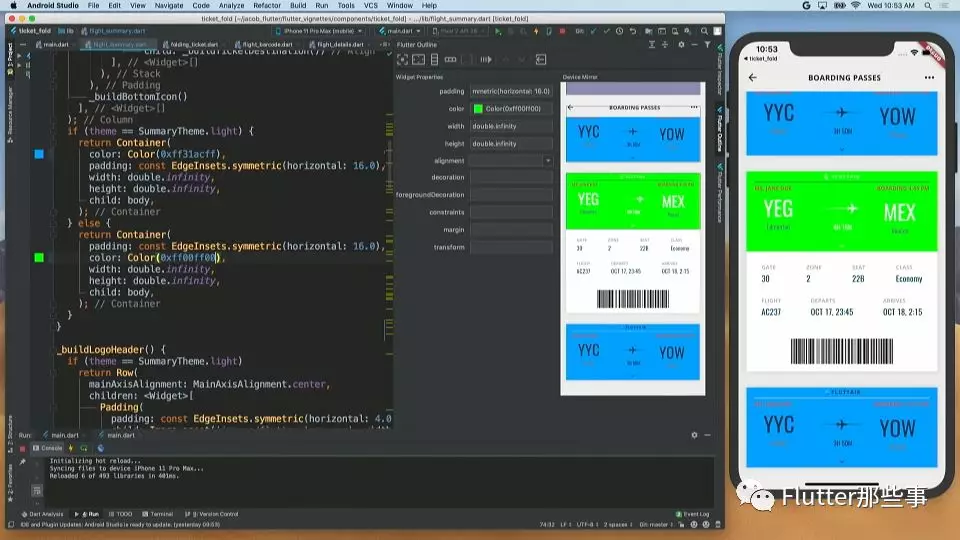Stop app via Run panel red square
Image resolution: width=960 pixels, height=540 pixels.
(23, 449)
